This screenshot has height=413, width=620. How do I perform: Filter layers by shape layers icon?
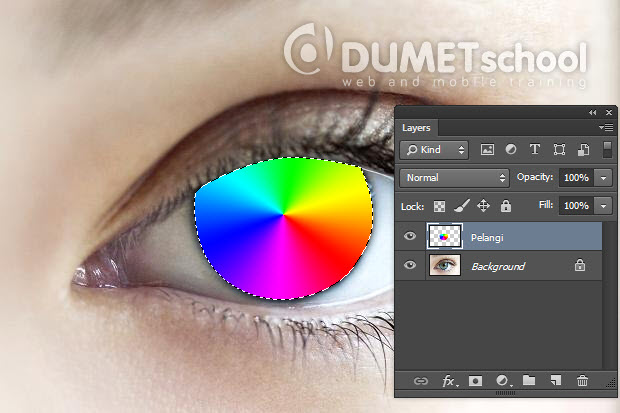coord(559,150)
